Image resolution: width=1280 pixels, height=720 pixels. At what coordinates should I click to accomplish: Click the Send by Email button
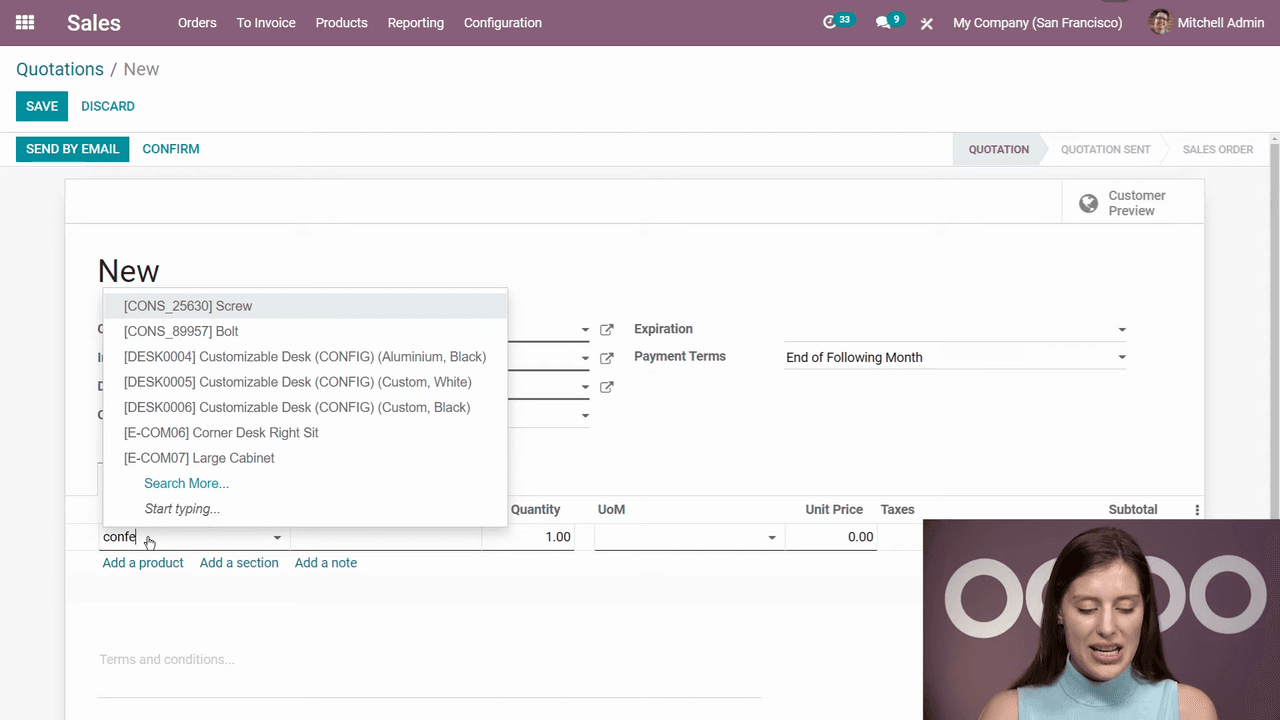tap(72, 149)
